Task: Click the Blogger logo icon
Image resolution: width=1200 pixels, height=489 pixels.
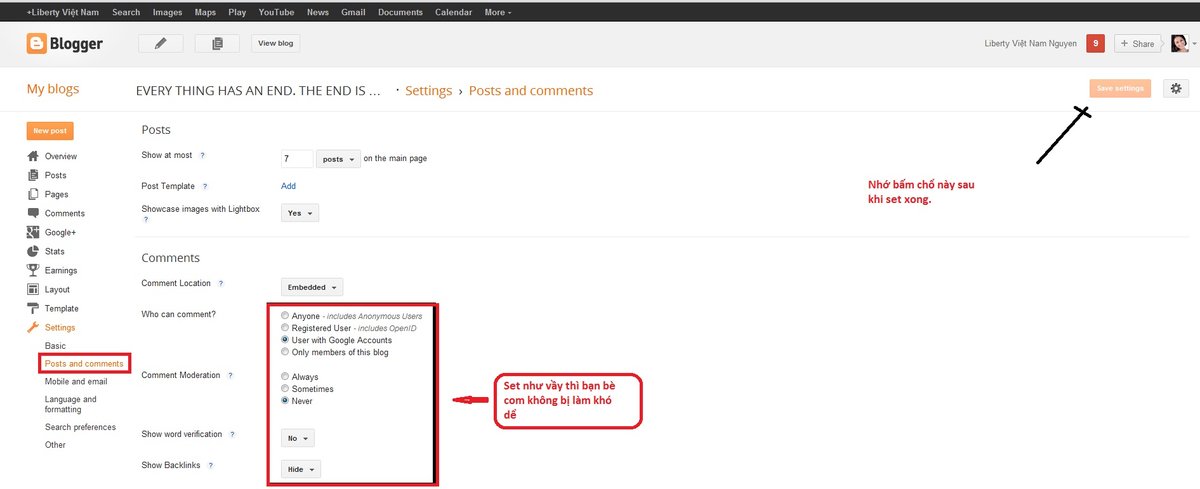Action: click(x=37, y=43)
